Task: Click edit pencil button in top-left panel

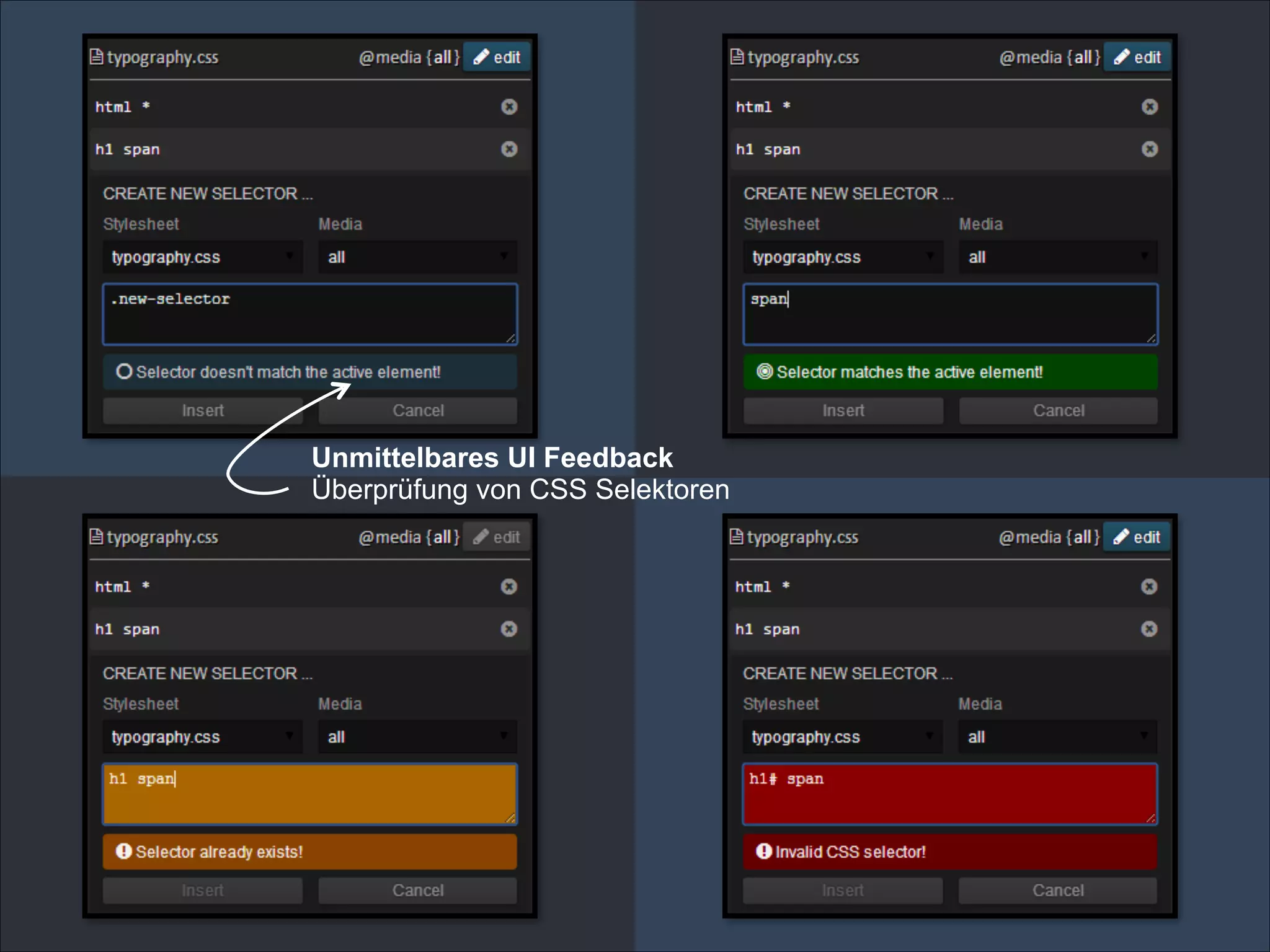Action: (497, 57)
